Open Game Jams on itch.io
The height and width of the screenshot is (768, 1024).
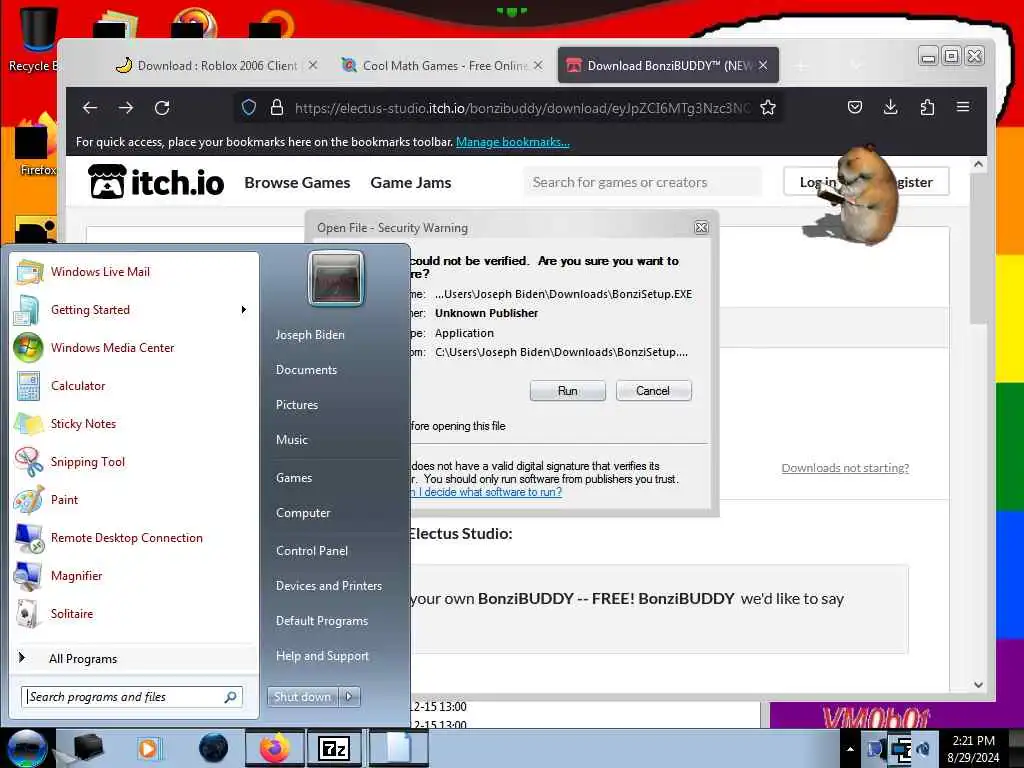click(411, 183)
